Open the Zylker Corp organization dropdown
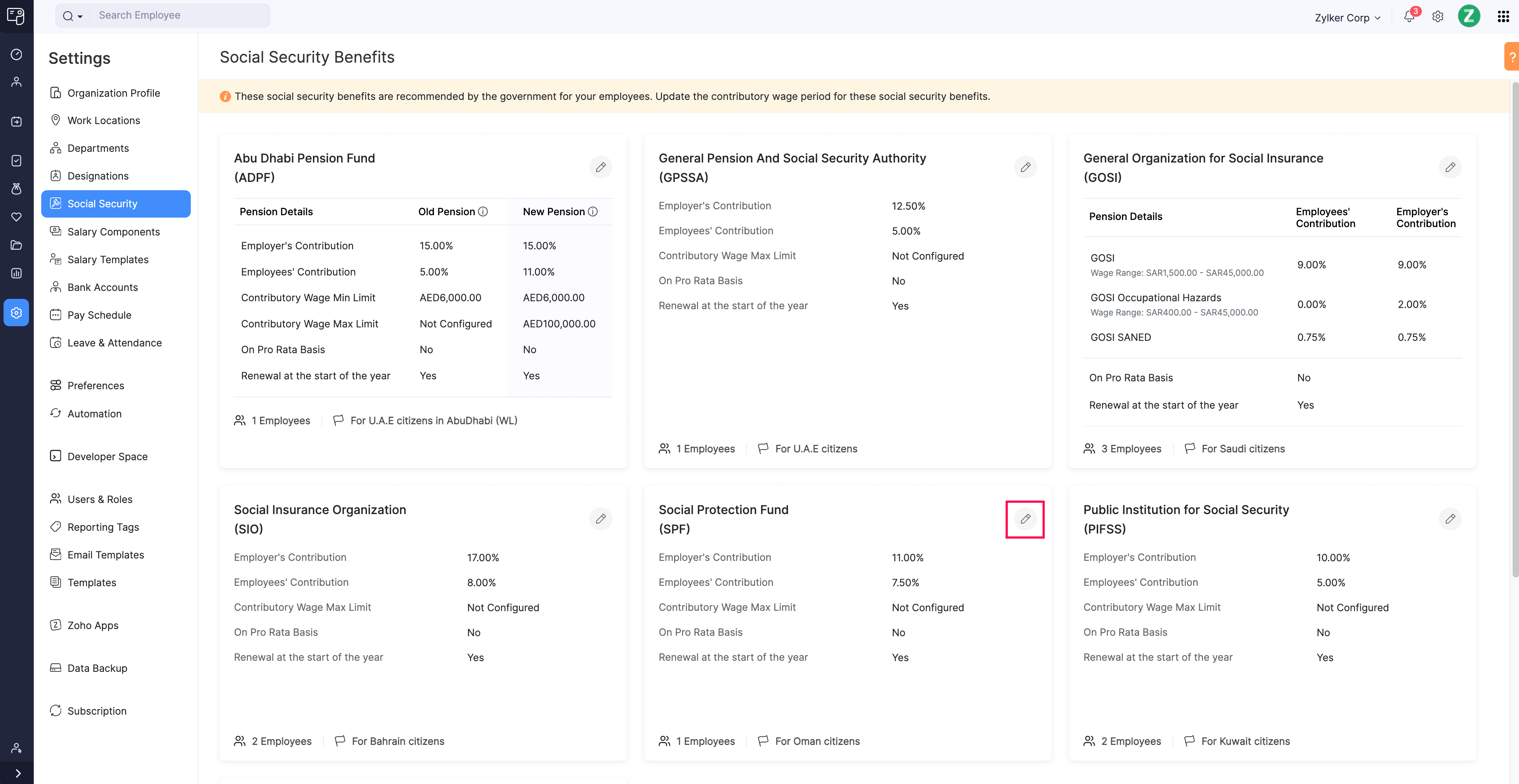Image resolution: width=1519 pixels, height=784 pixels. coord(1347,17)
